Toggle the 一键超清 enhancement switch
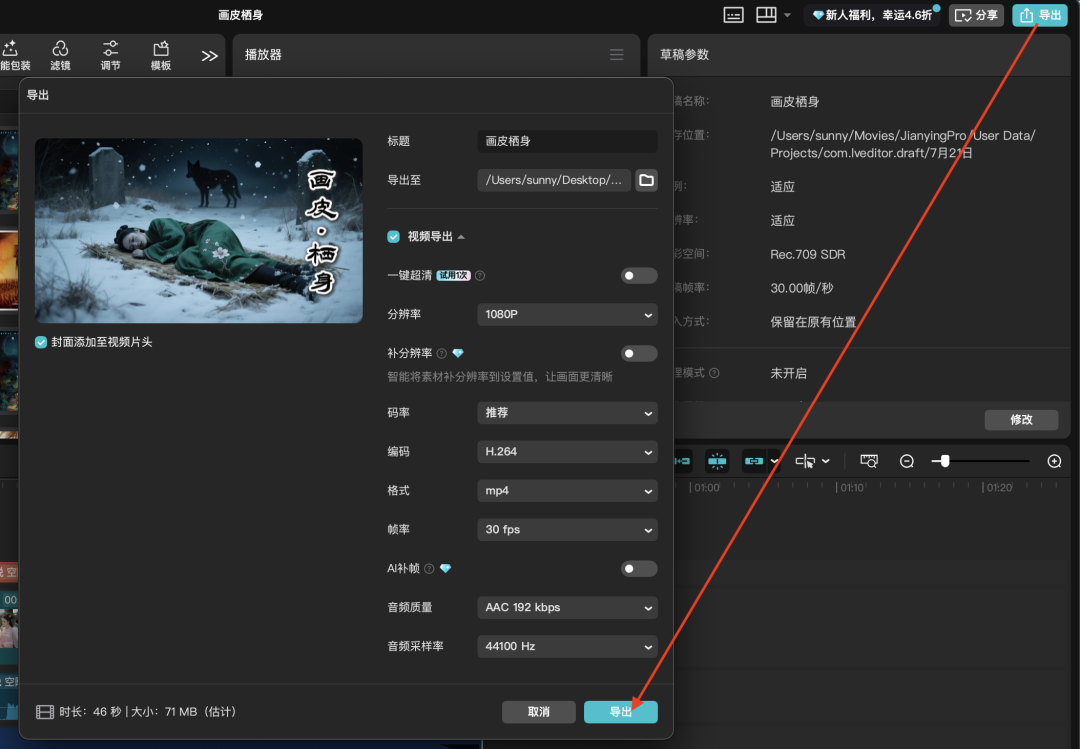The width and height of the screenshot is (1080, 749). pos(638,275)
